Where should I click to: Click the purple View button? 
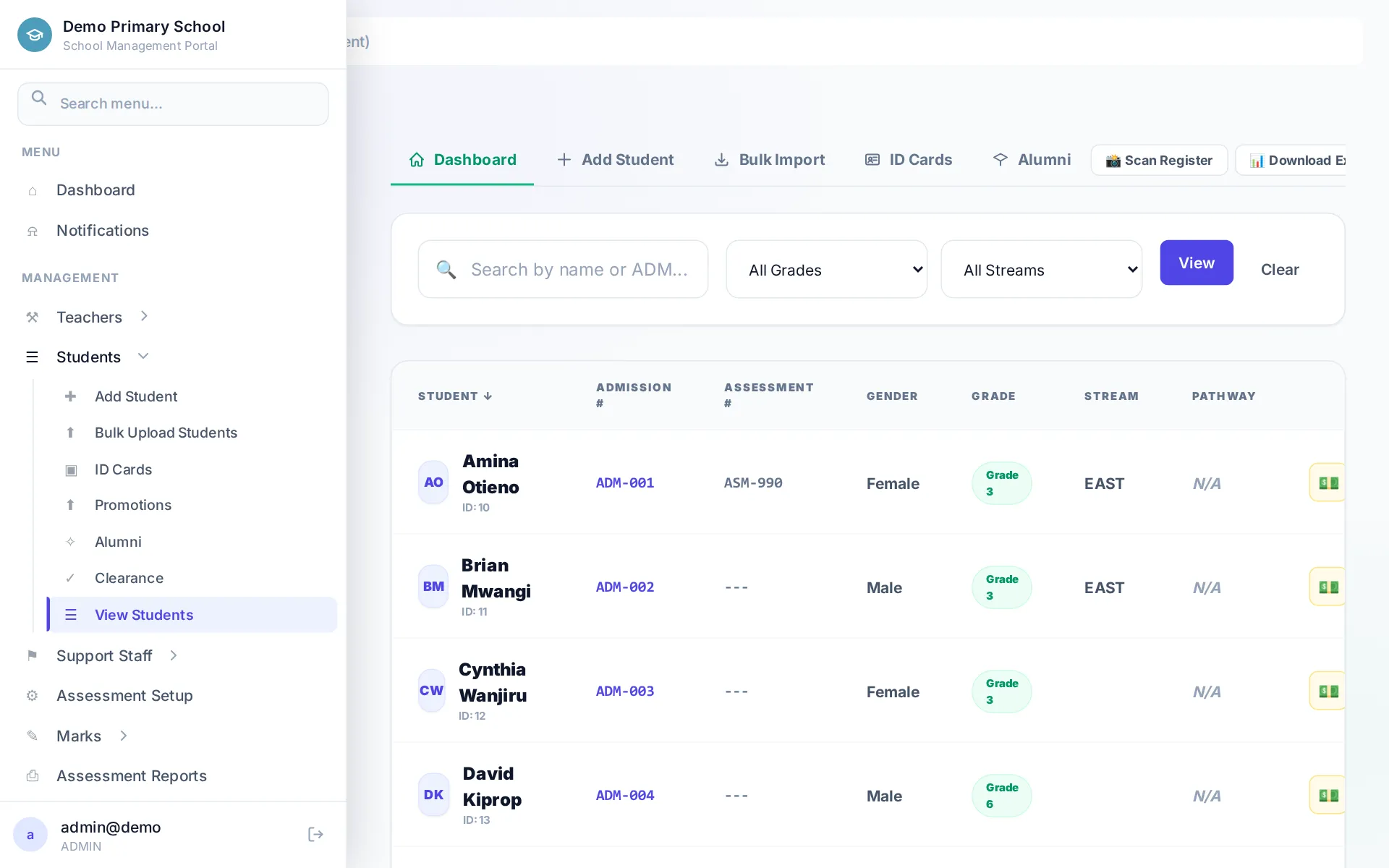[x=1197, y=263]
